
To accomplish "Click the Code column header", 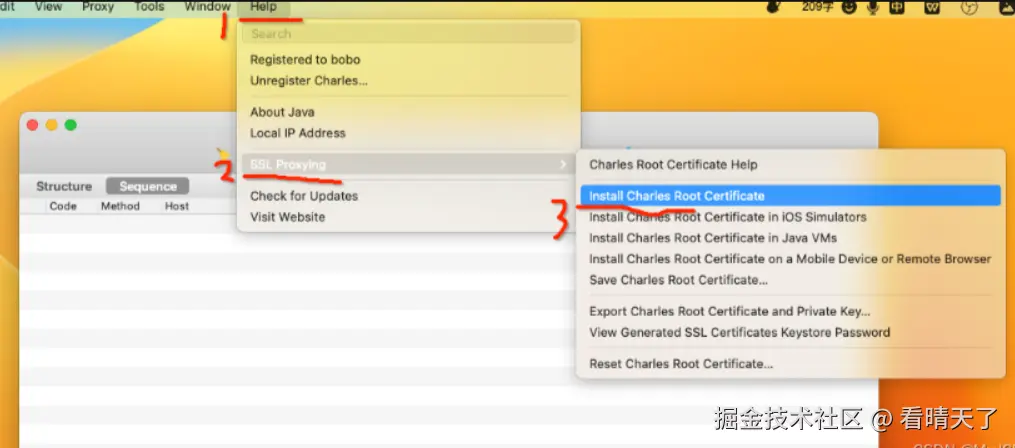I will coord(63,206).
